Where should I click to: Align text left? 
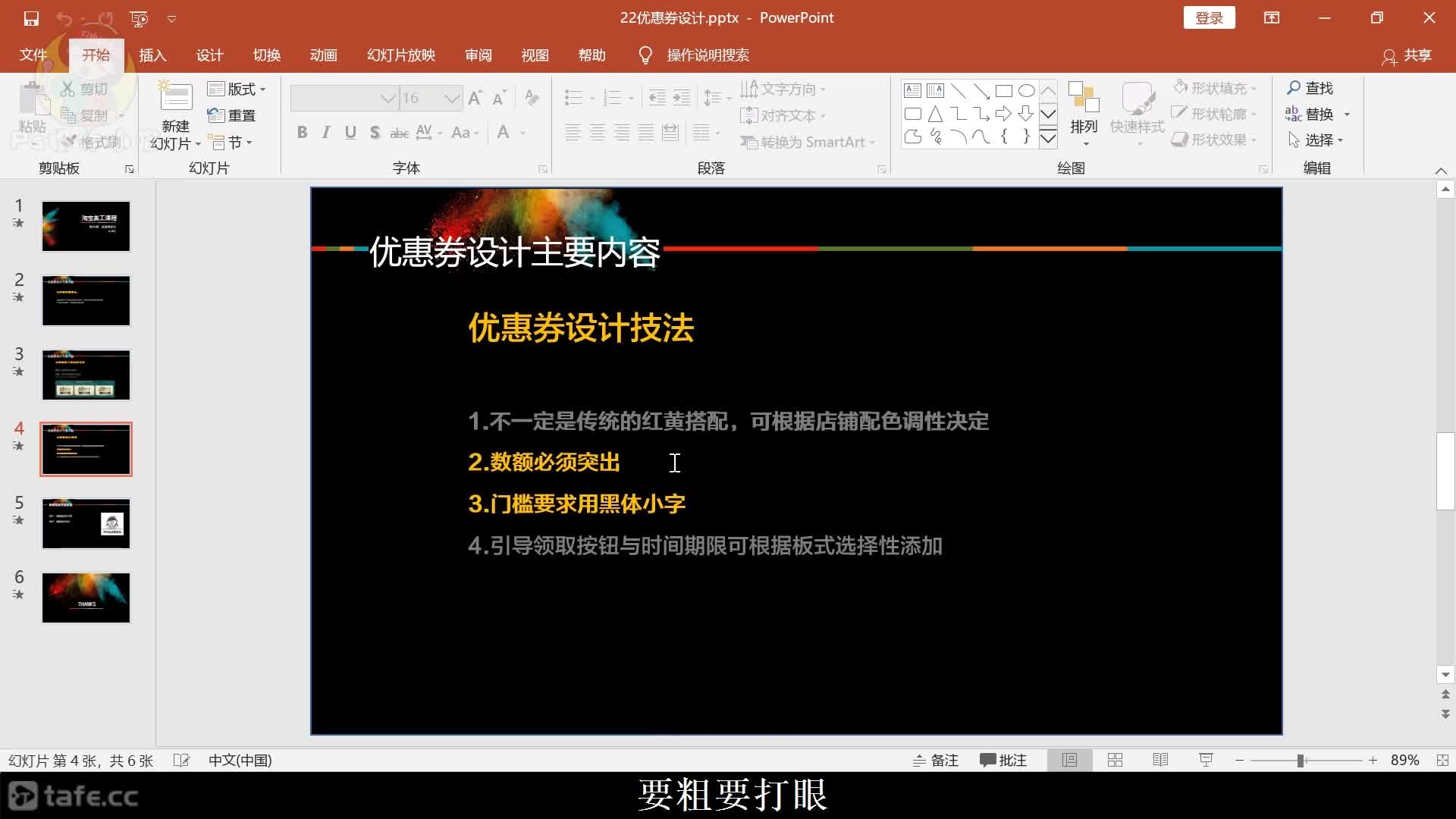573,133
